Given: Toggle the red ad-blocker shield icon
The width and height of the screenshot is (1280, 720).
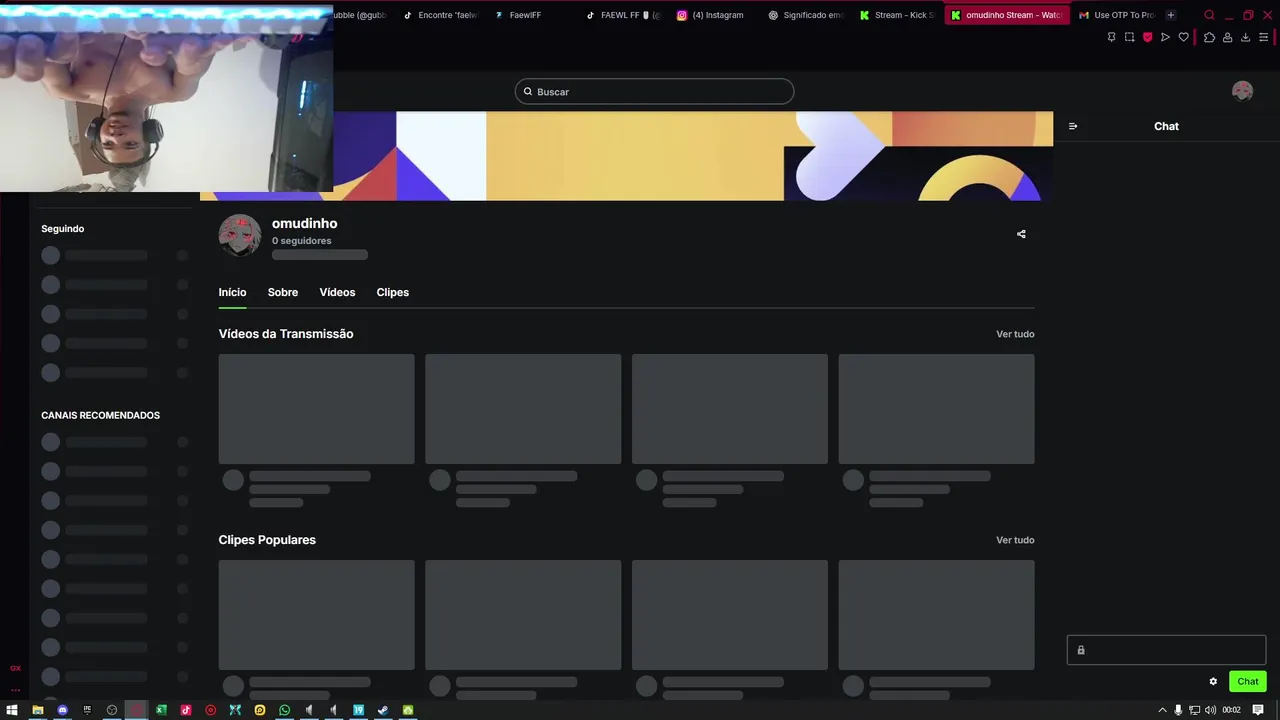Looking at the screenshot, I should click(1147, 37).
